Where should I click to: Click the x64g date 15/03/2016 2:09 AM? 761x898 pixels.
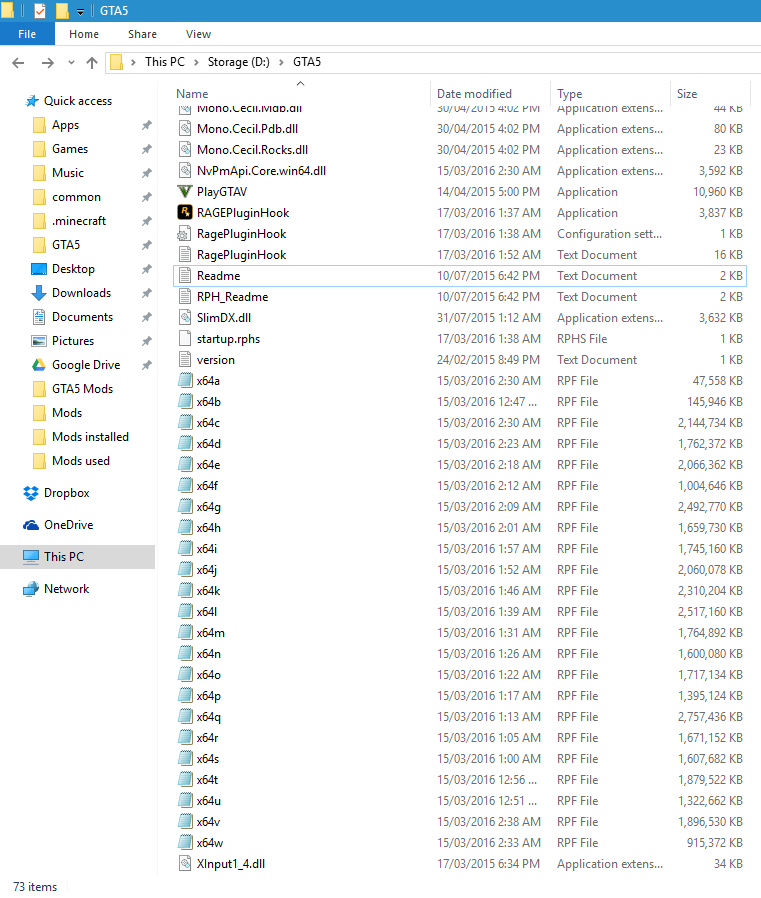(488, 507)
